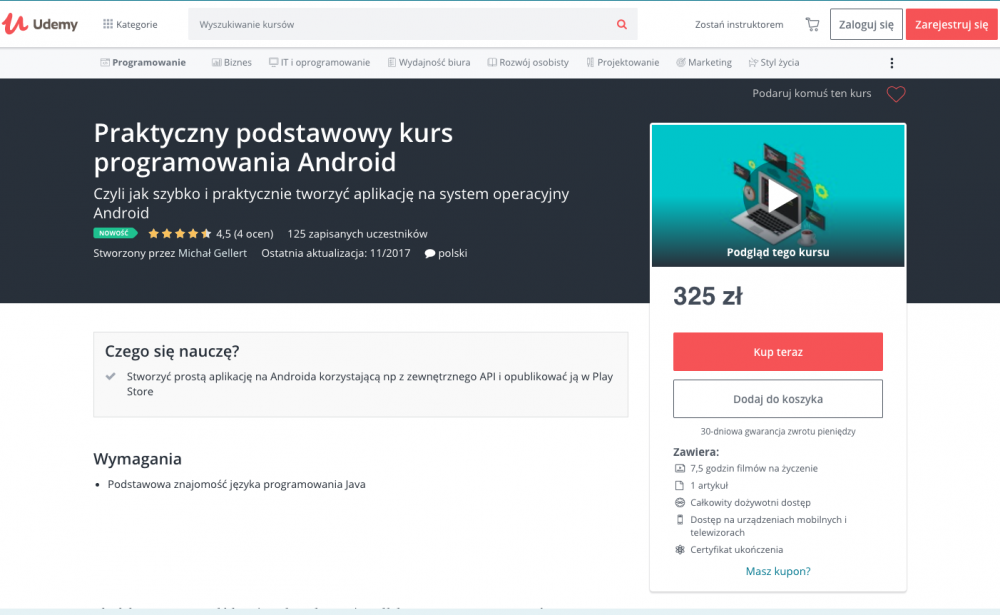Click the article document icon
The width and height of the screenshot is (1000, 615).
[x=680, y=485]
